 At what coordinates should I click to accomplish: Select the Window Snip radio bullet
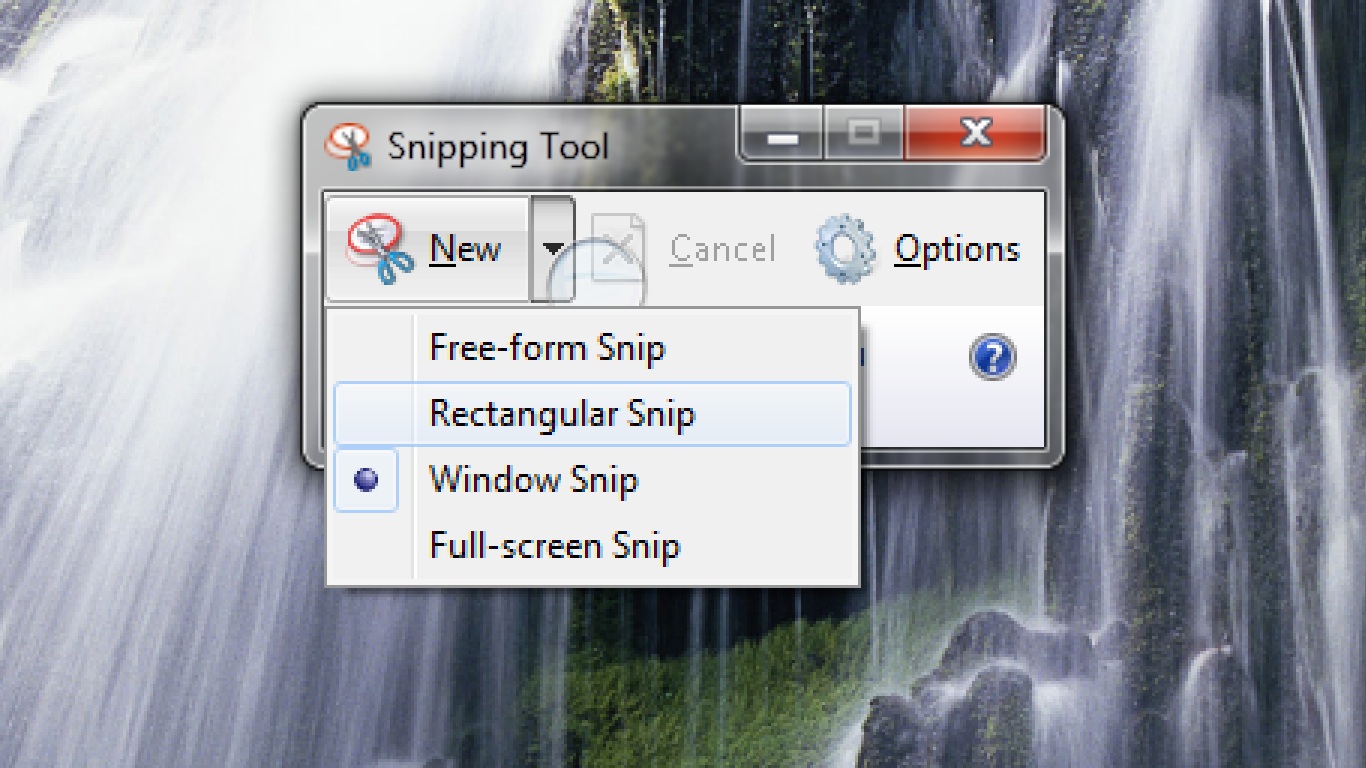pos(364,480)
